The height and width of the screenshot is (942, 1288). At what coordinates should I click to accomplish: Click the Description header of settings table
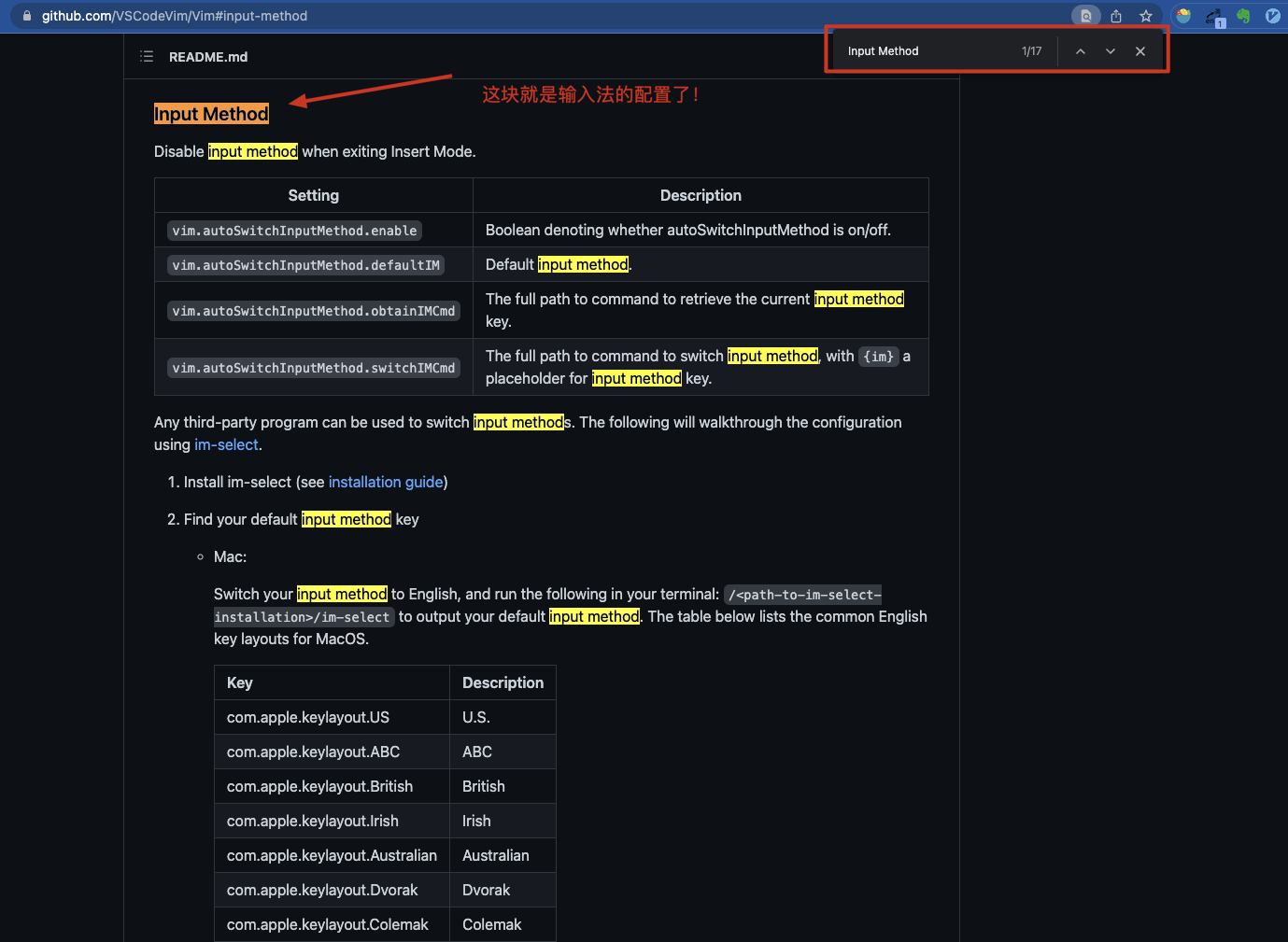(x=701, y=195)
